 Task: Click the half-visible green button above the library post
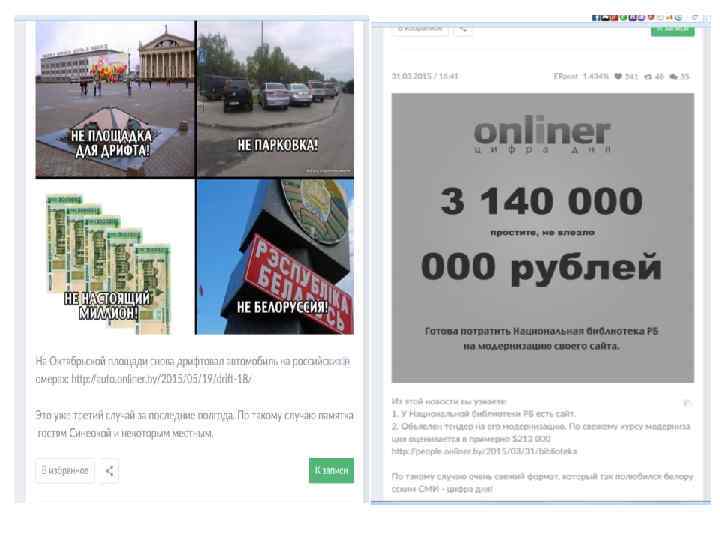[x=673, y=30]
